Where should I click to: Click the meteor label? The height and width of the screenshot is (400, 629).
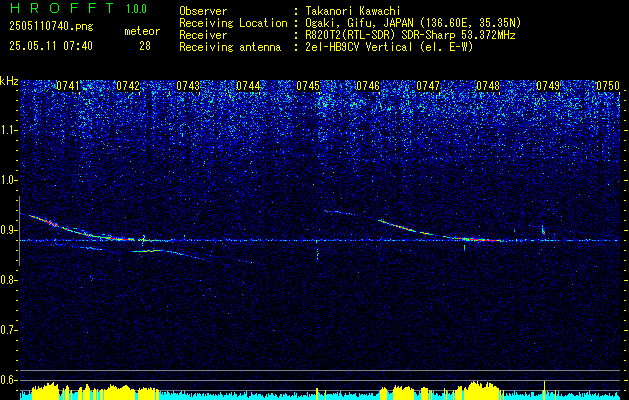[x=142, y=31]
